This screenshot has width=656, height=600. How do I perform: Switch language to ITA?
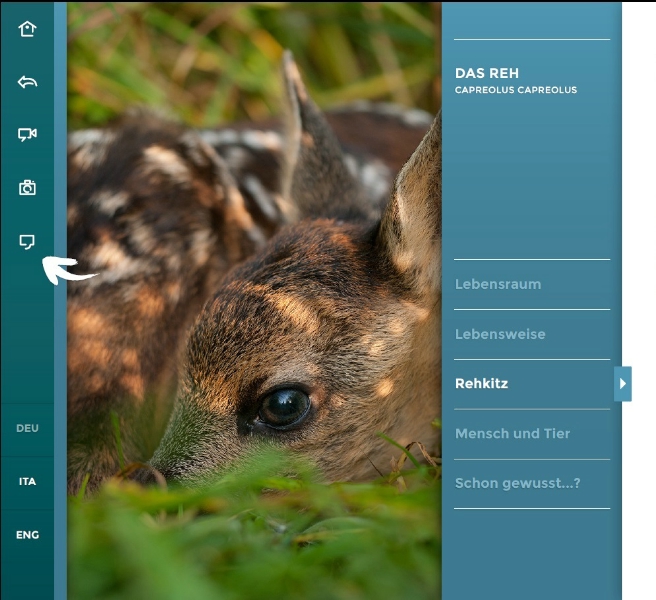27,481
